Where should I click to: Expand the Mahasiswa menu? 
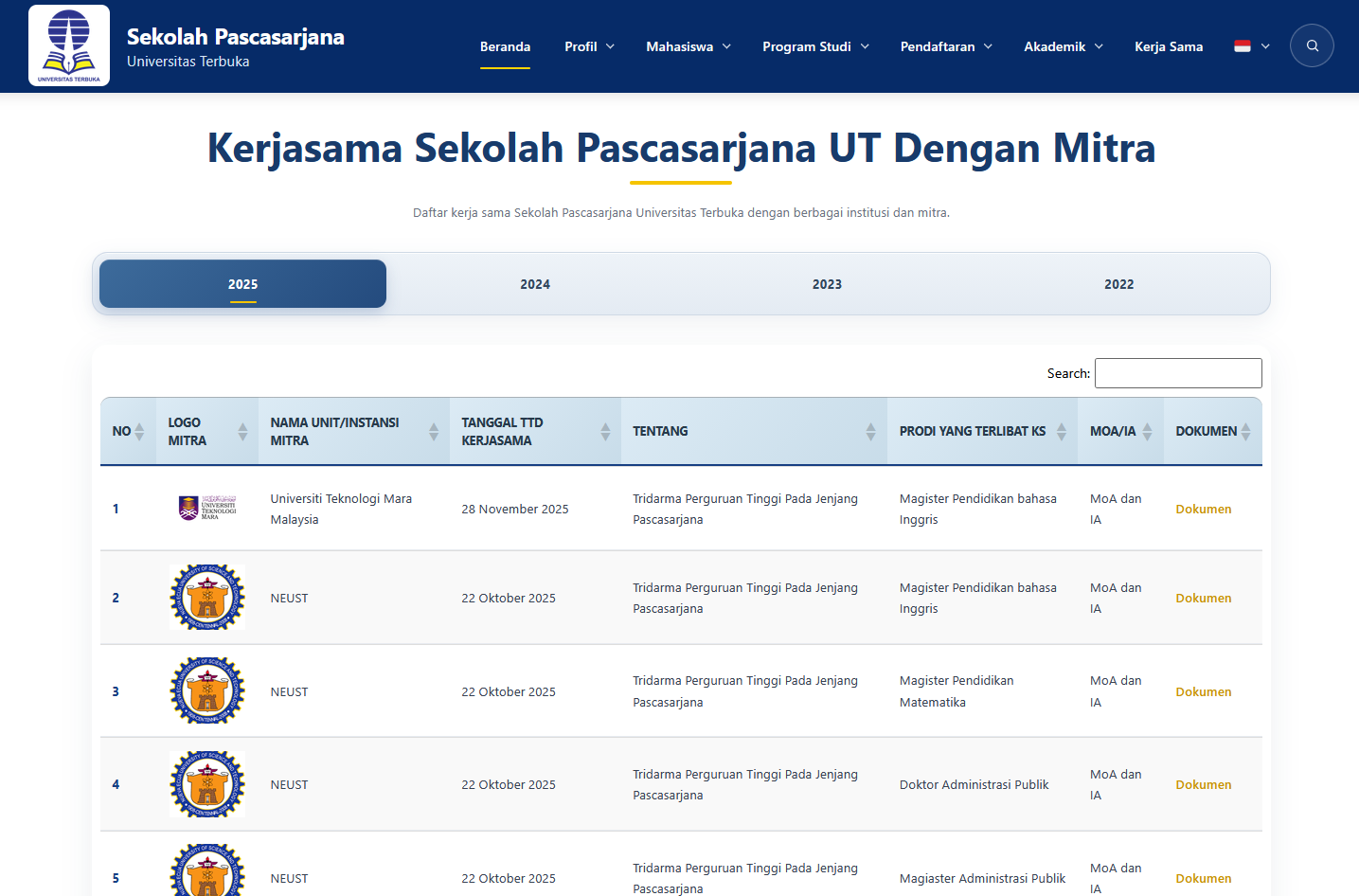click(688, 46)
